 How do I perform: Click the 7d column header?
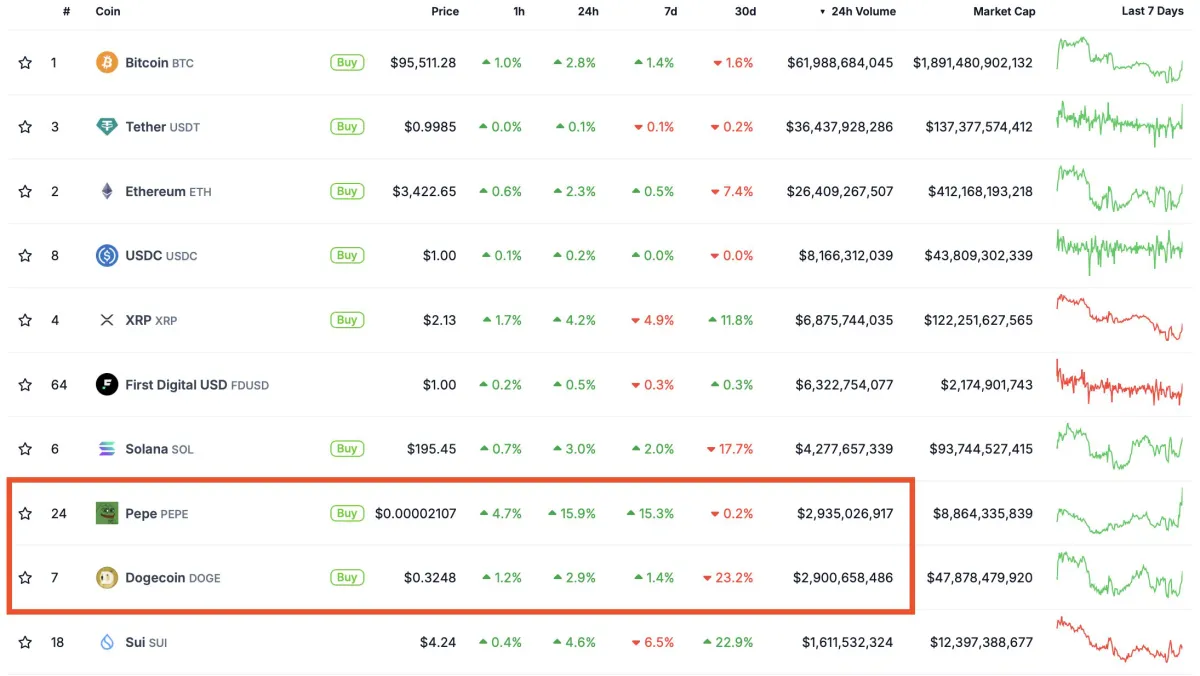pyautogui.click(x=670, y=12)
